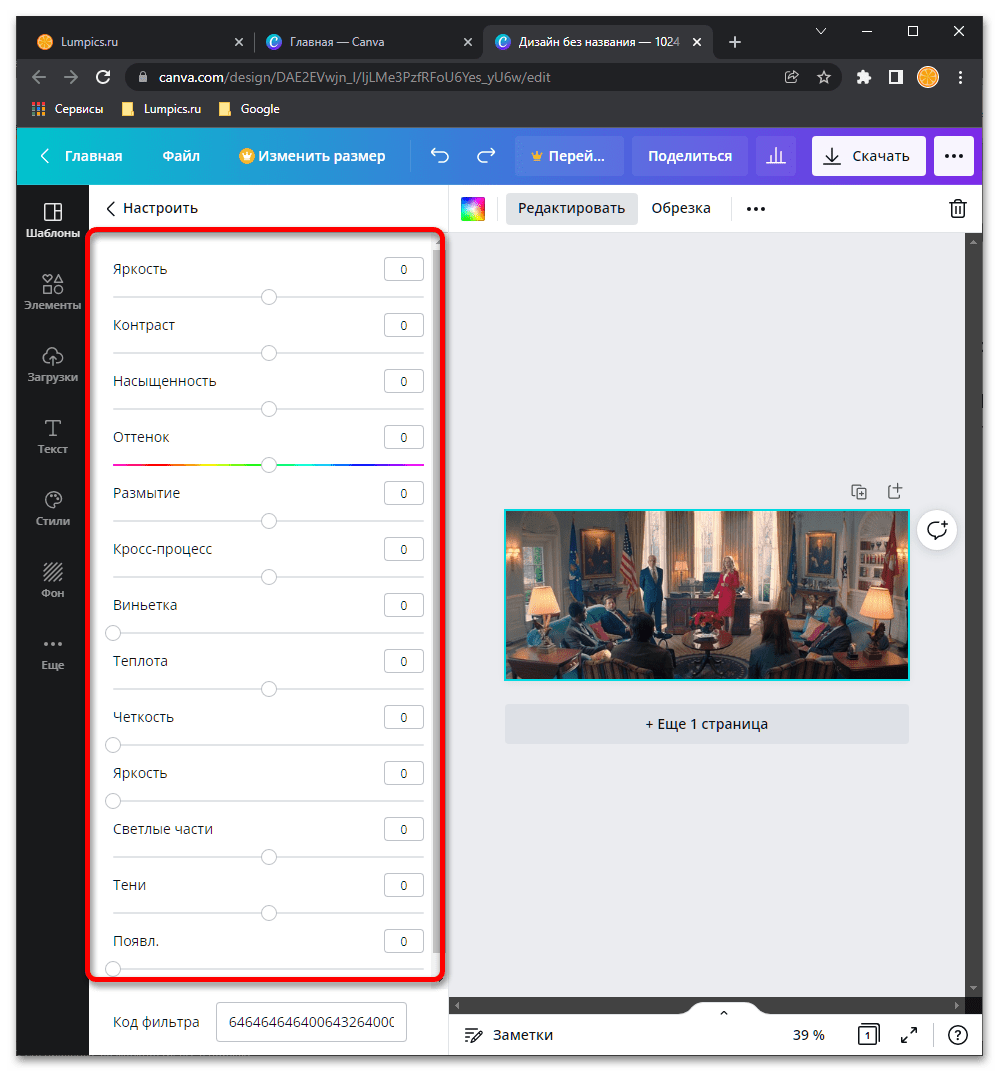Image resolution: width=999 pixels, height=1072 pixels.
Task: Open the Шаблоны templates sidebar icon
Action: tap(53, 220)
